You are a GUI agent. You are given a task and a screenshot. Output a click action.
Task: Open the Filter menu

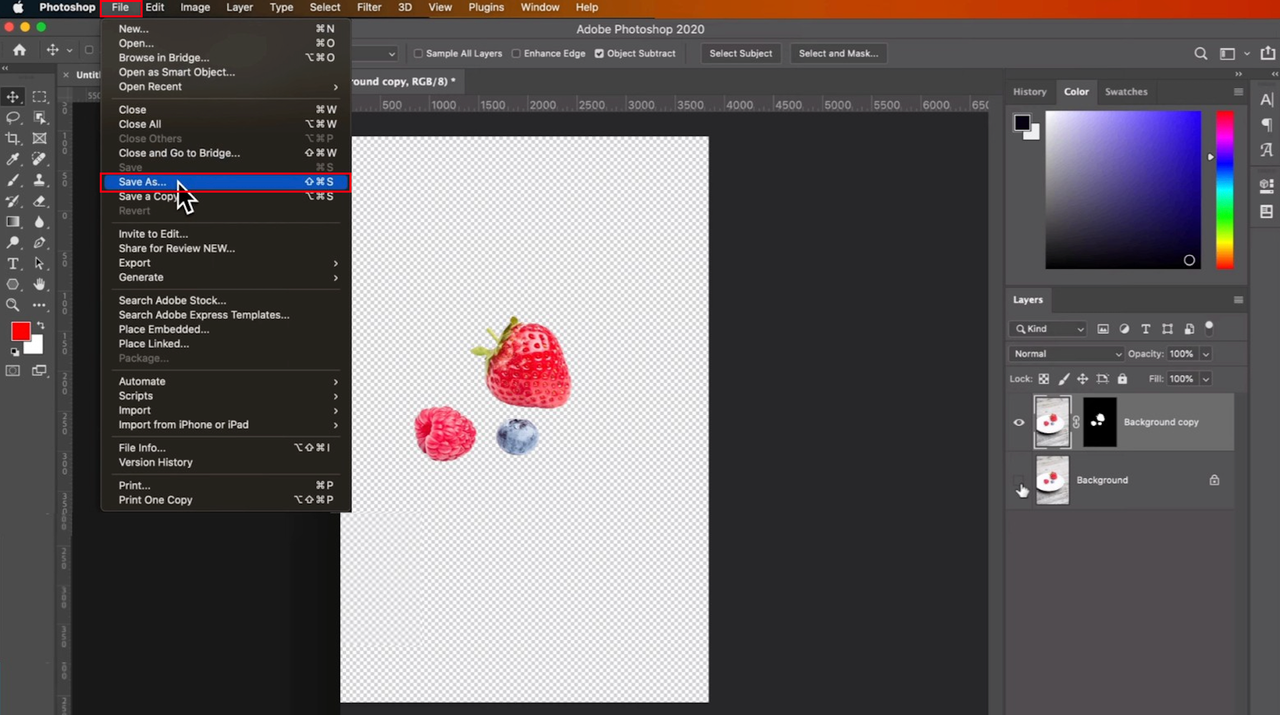(x=369, y=7)
